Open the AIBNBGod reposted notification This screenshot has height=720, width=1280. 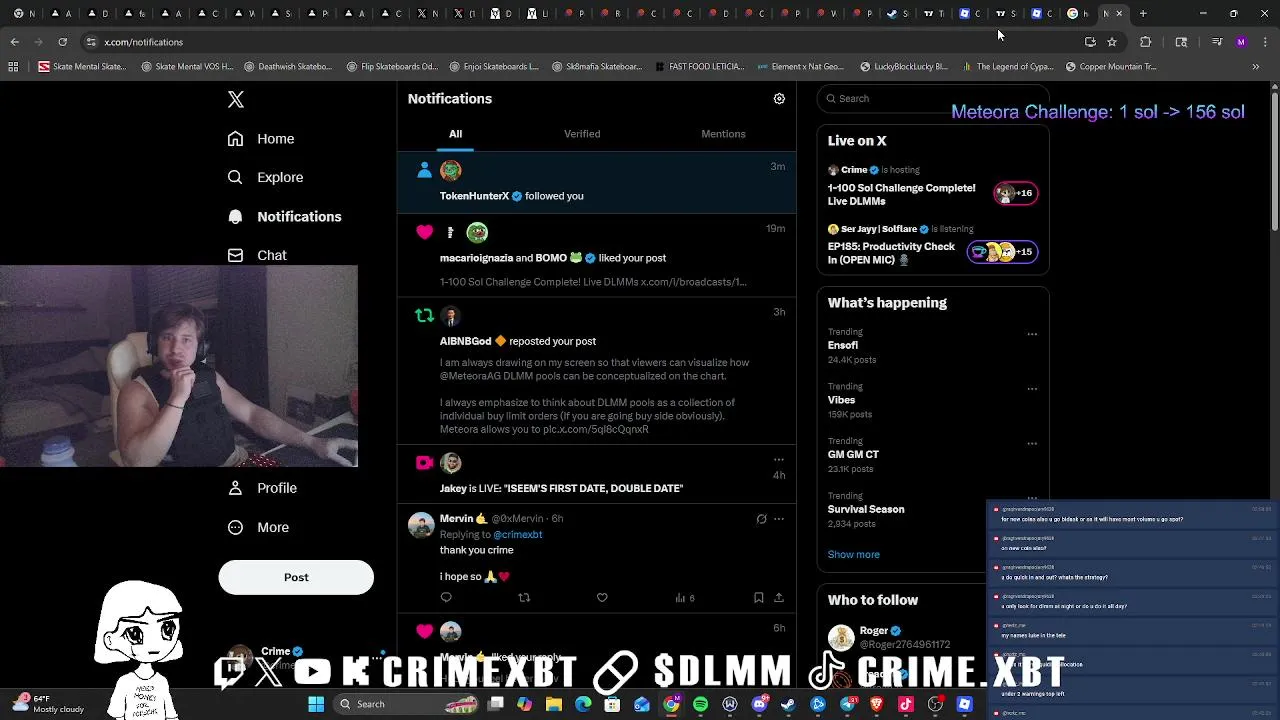[x=597, y=371]
